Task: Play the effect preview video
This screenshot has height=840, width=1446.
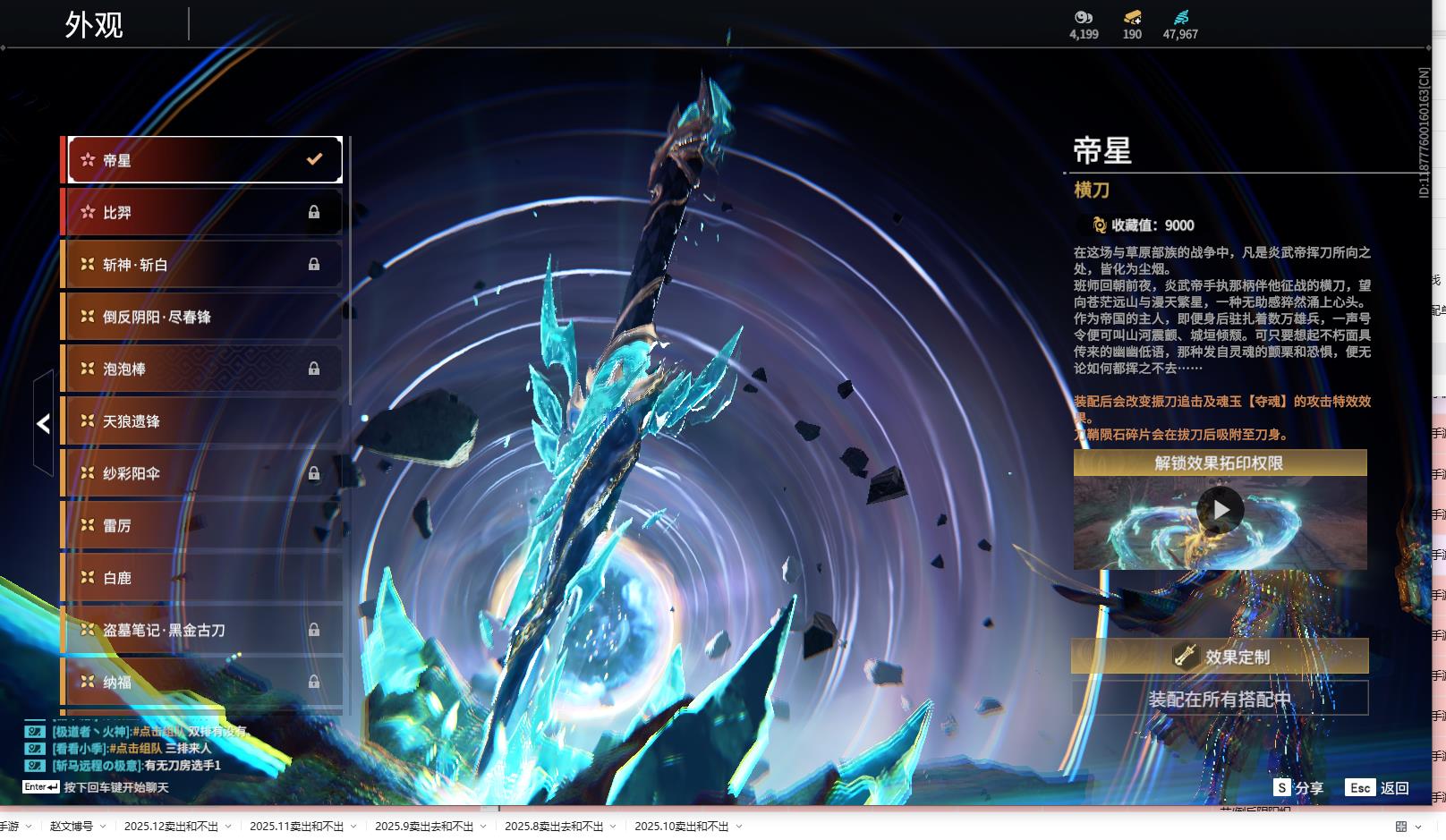Action: point(1221,510)
